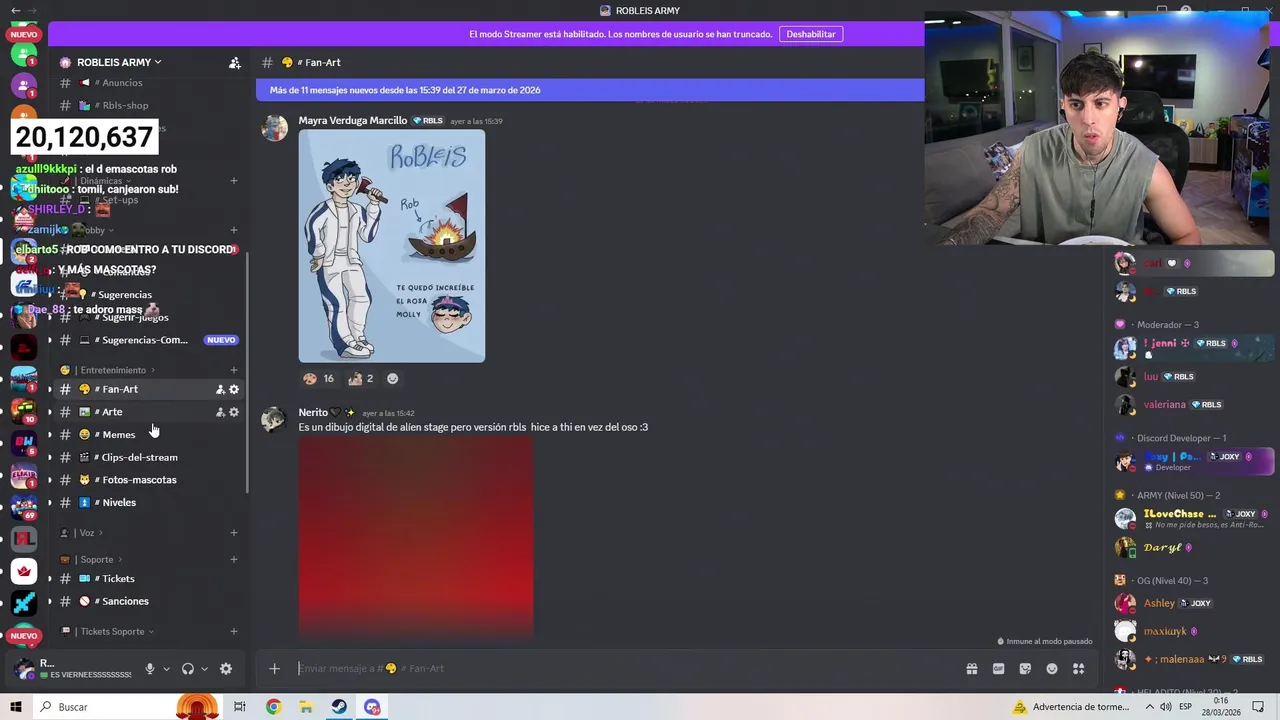
Task: Toggle the reaction with count 2
Action: [x=360, y=378]
